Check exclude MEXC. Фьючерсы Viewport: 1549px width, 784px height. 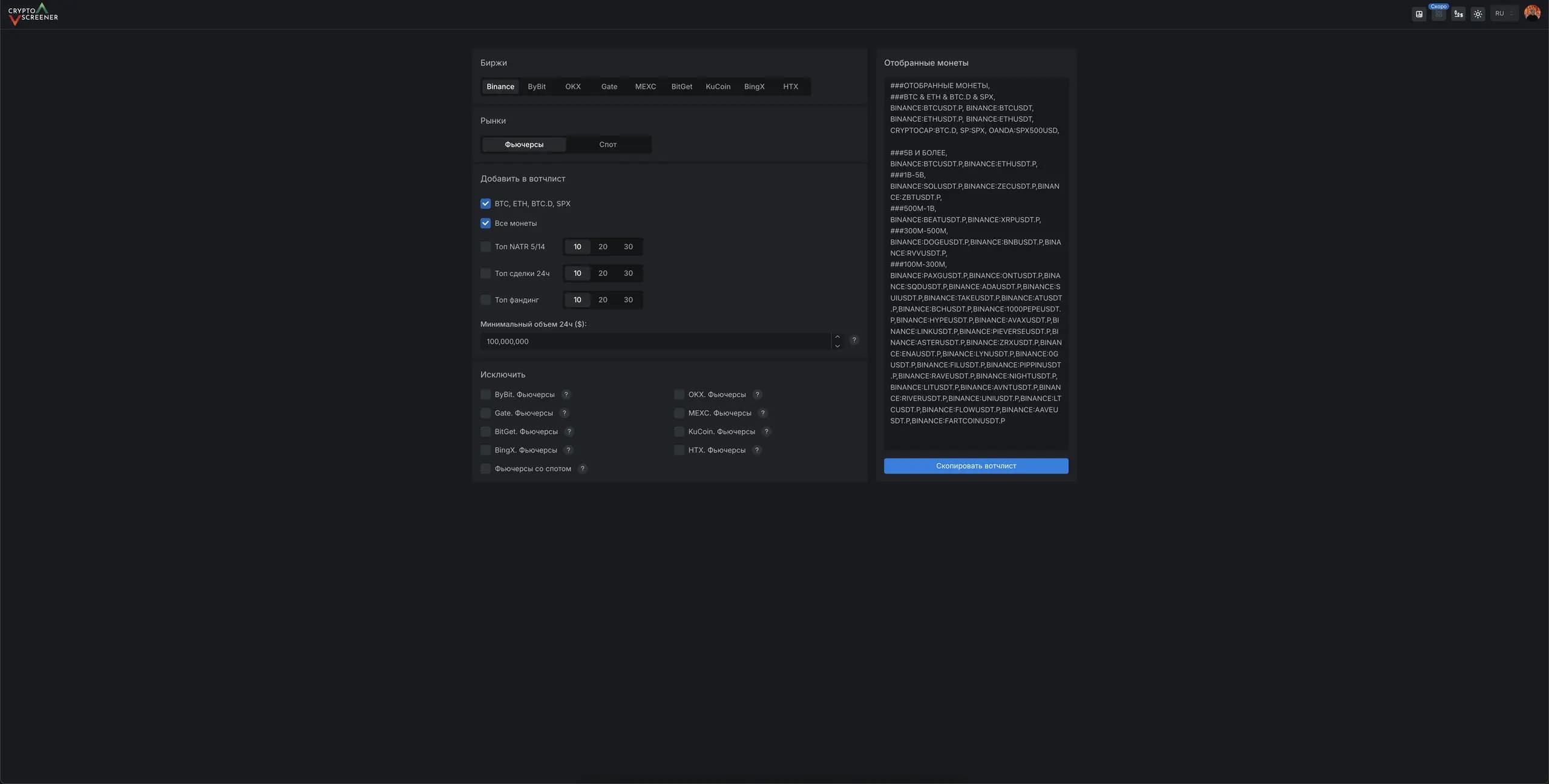[x=679, y=413]
